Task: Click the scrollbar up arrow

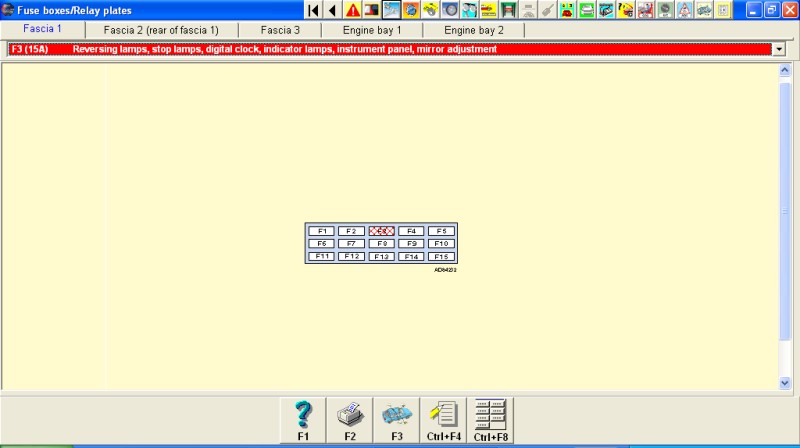Action: coord(784,70)
